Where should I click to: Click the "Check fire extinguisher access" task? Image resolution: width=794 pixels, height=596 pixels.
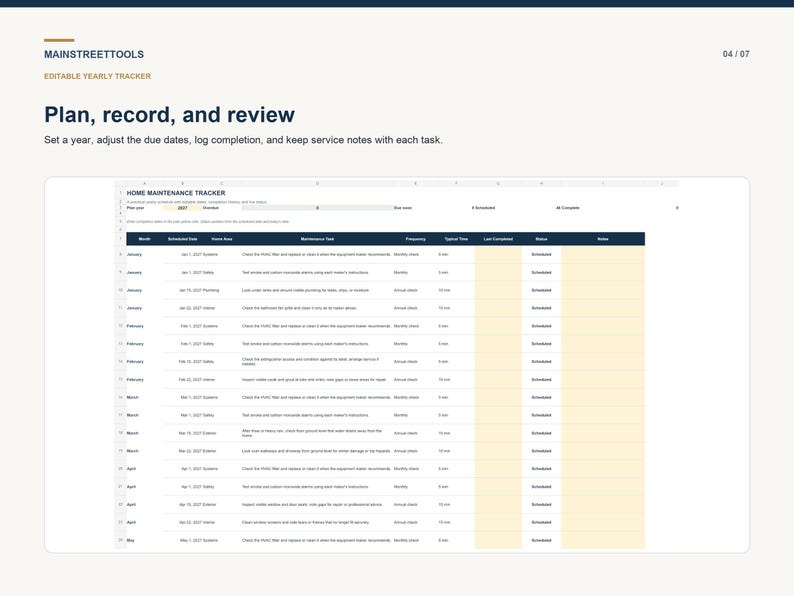(310, 362)
